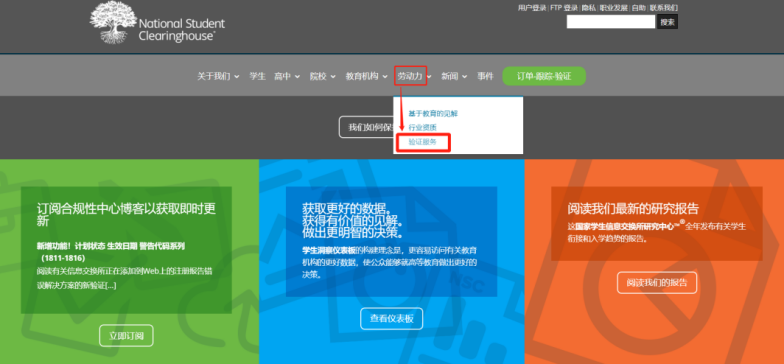Click the 阅读我们的报告 button
The width and height of the screenshot is (784, 364).
click(x=656, y=282)
